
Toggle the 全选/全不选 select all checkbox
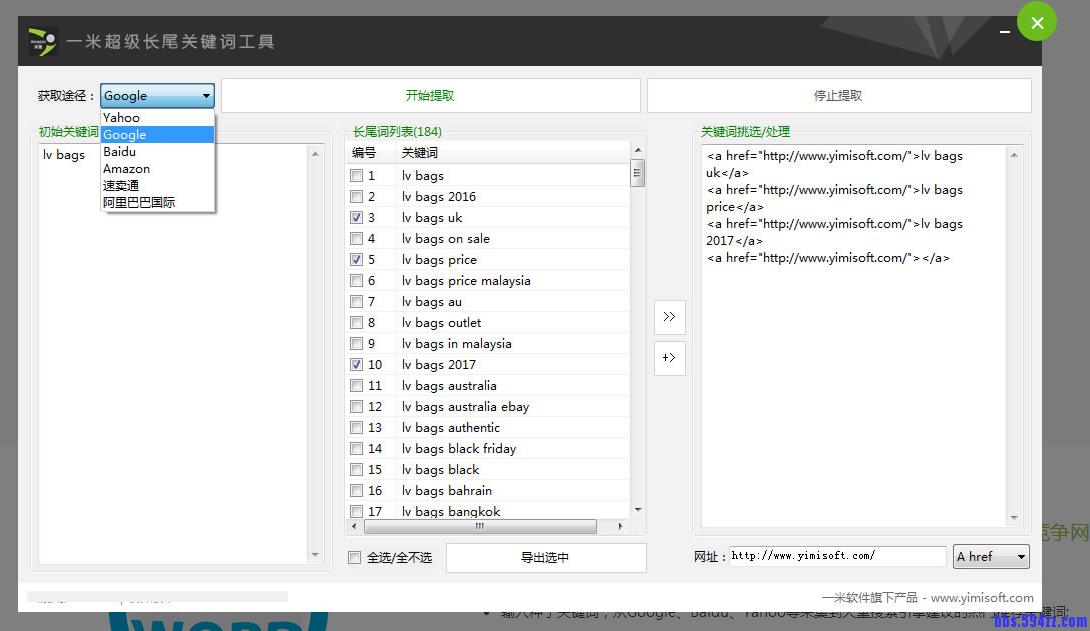coord(354,557)
